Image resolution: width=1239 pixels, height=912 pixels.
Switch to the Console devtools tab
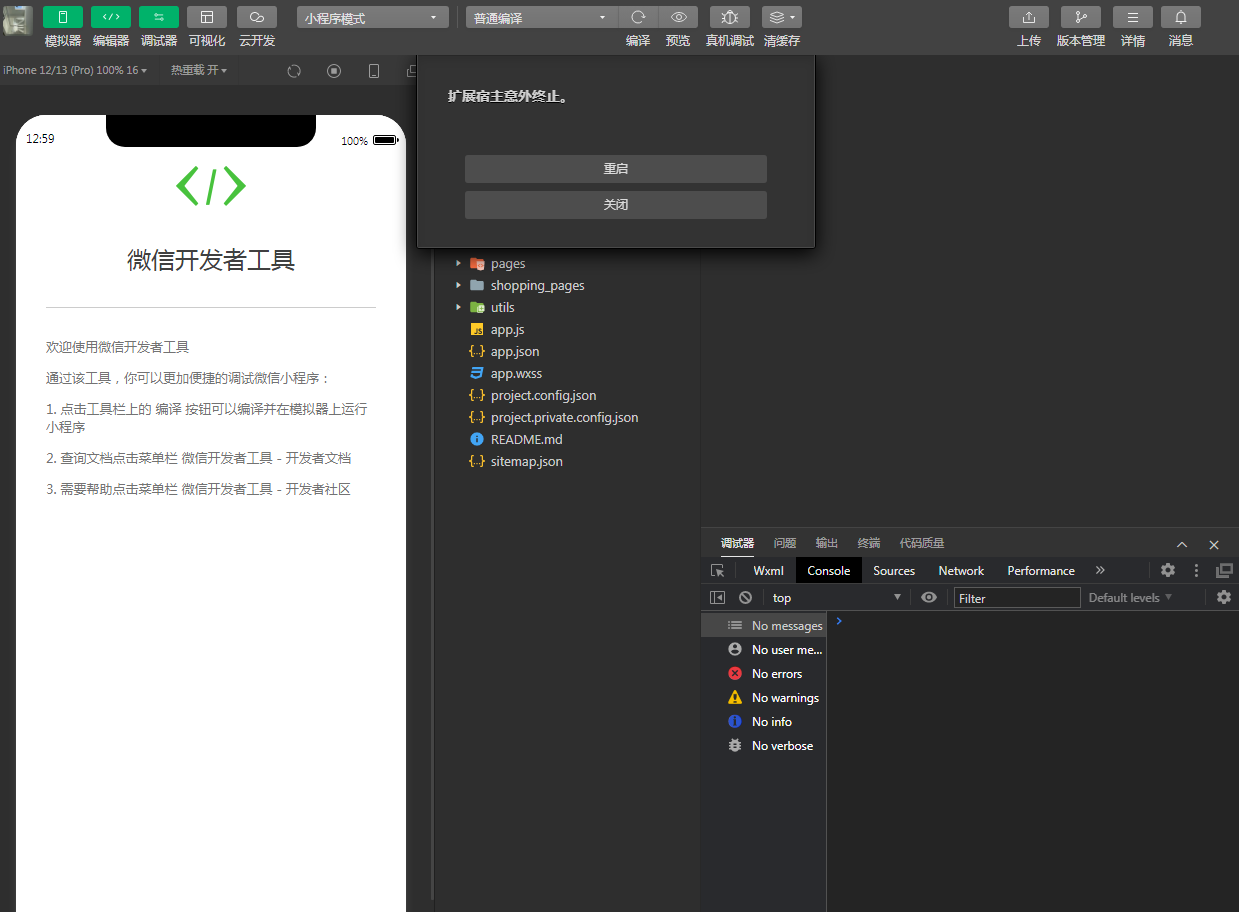(829, 571)
